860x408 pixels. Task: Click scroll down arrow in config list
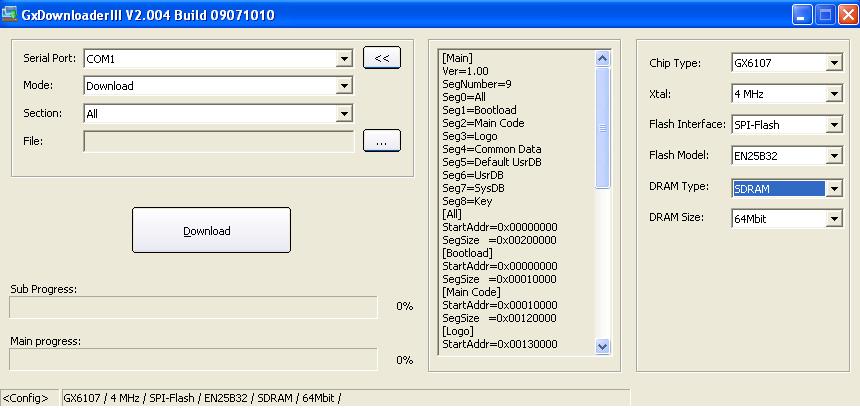click(602, 346)
